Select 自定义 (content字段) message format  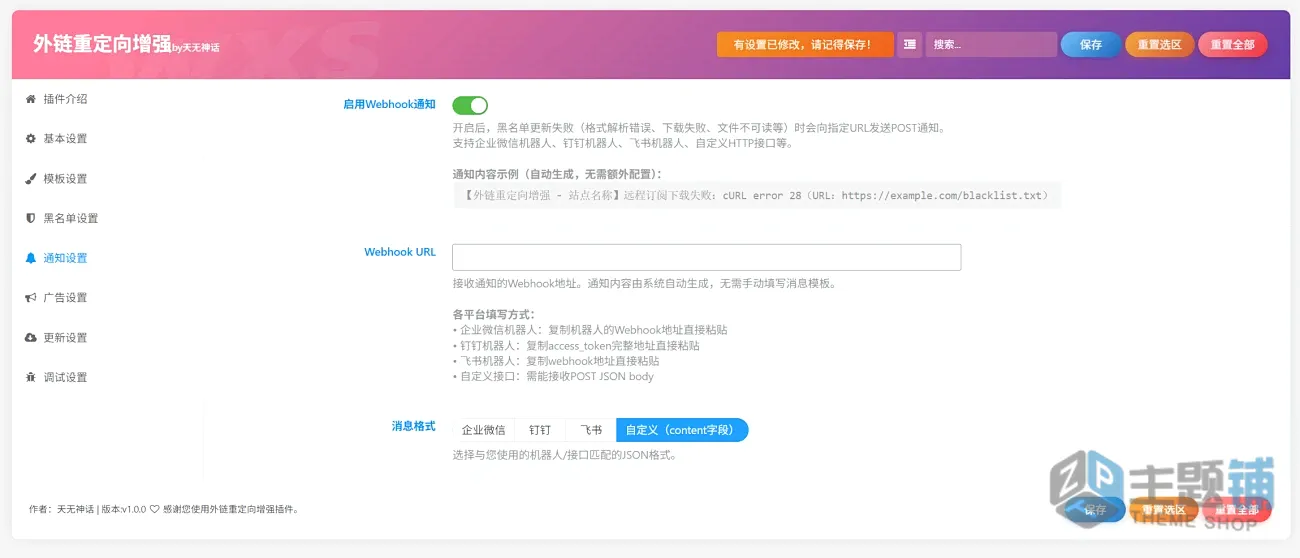[x=682, y=430]
